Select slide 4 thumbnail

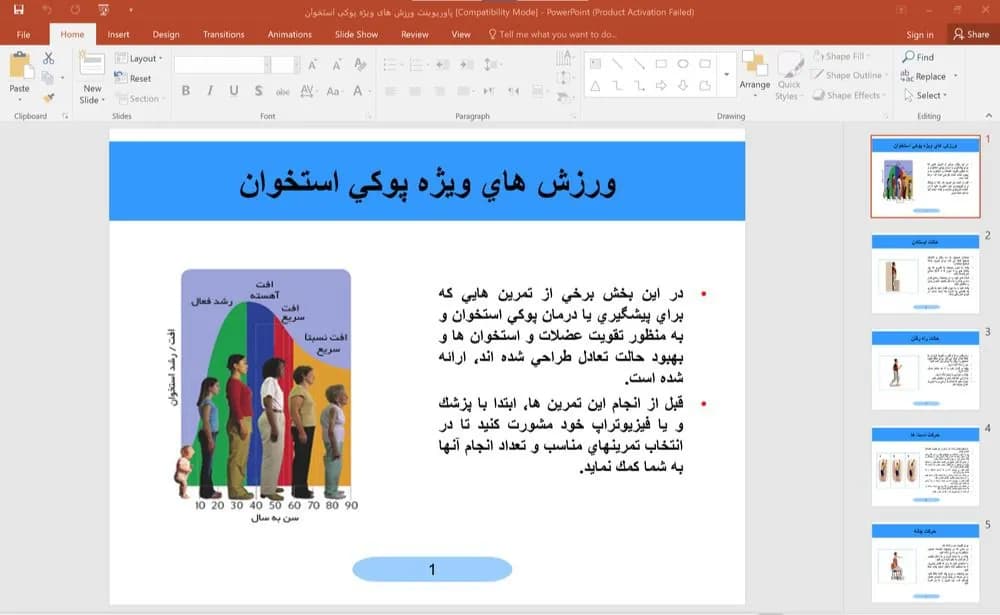pos(925,467)
